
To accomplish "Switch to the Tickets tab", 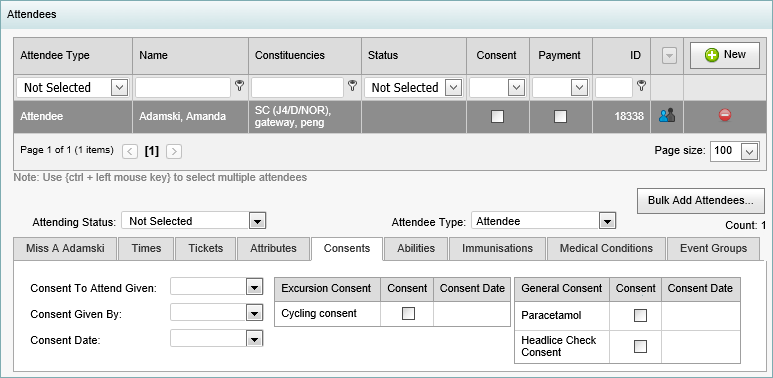I will point(206,248).
